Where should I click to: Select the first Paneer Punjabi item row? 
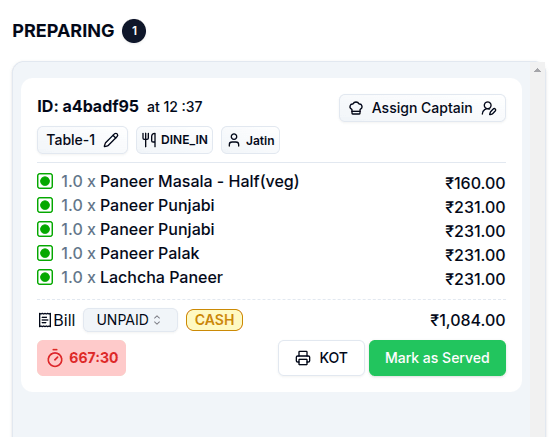(271, 206)
